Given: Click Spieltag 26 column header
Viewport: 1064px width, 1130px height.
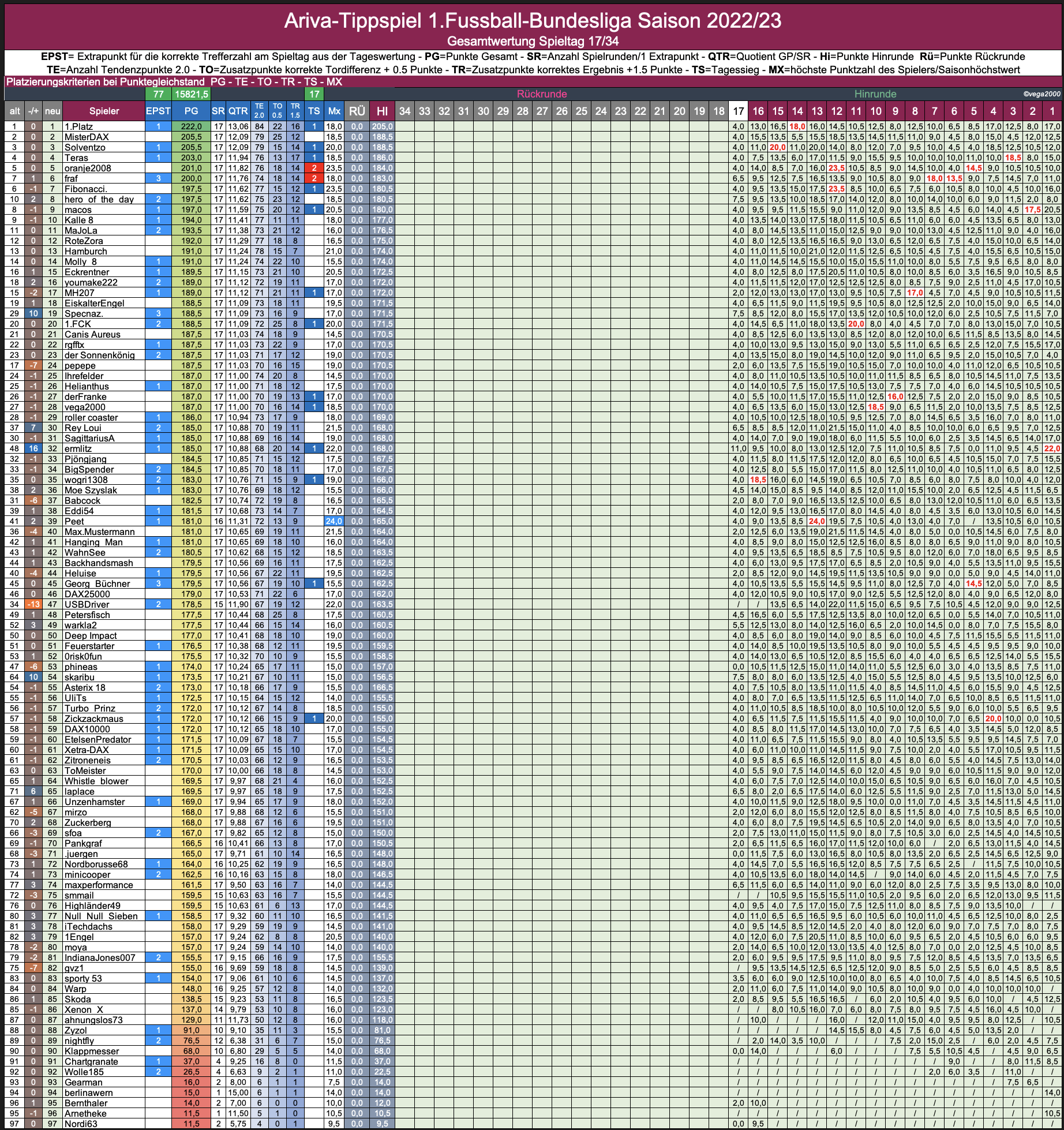Looking at the screenshot, I should pyautogui.click(x=562, y=111).
